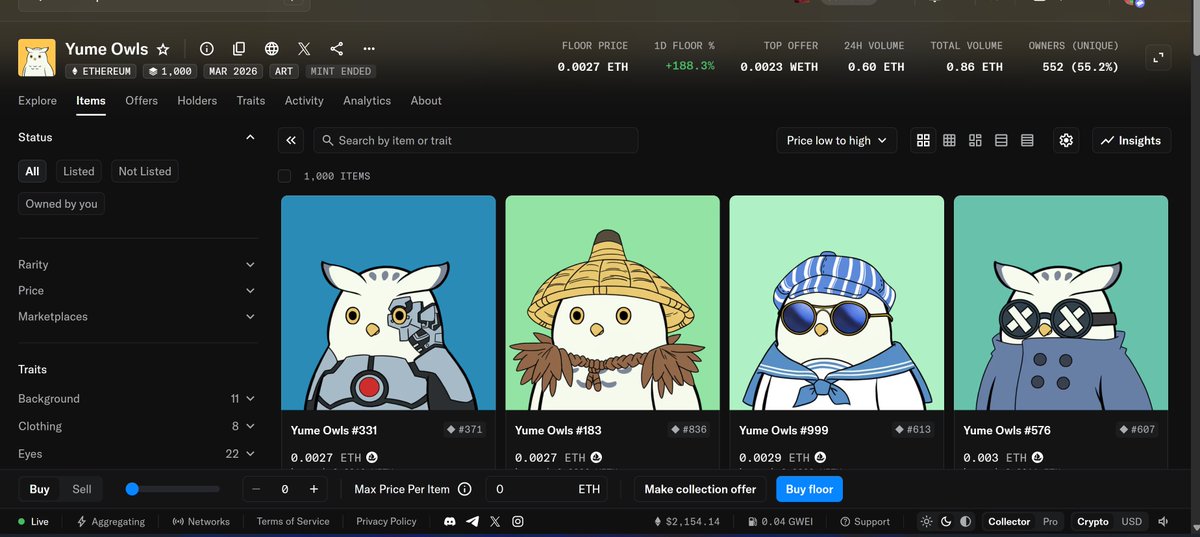Expand the Eyes trait filter
This screenshot has width=1200, height=537.
pos(137,454)
